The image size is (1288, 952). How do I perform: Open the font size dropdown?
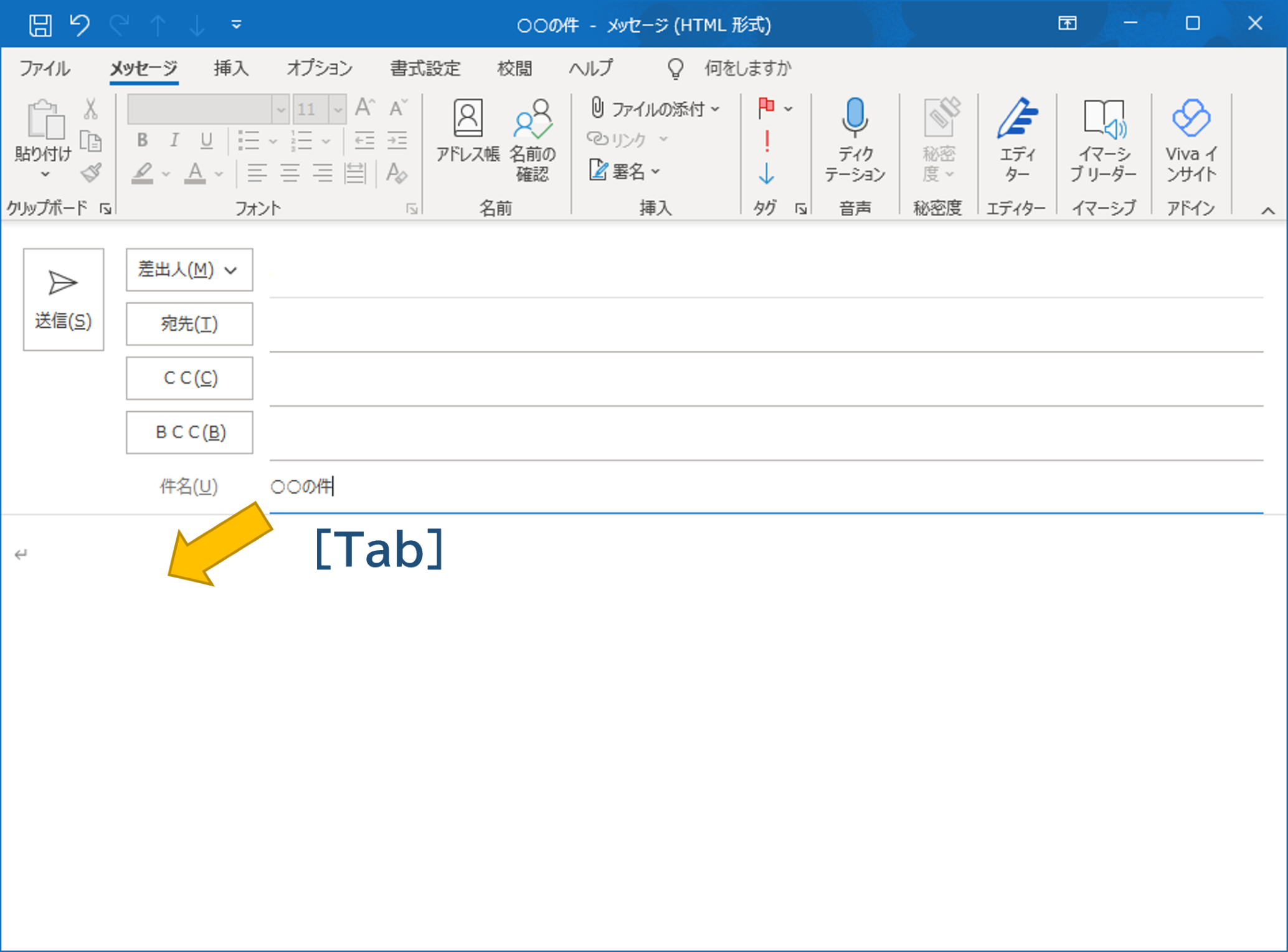(x=338, y=110)
